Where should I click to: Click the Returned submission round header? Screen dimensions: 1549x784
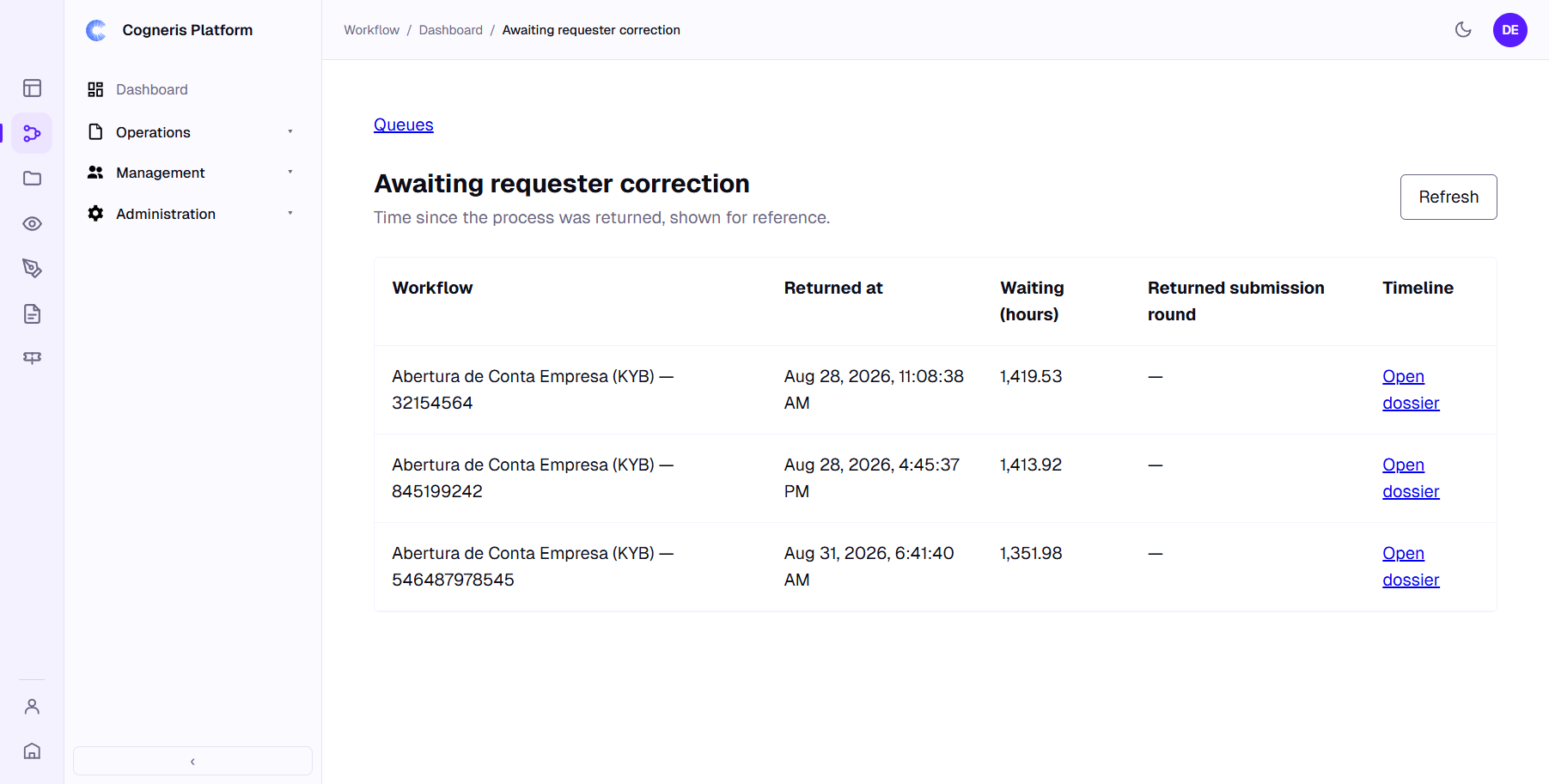coord(1235,301)
